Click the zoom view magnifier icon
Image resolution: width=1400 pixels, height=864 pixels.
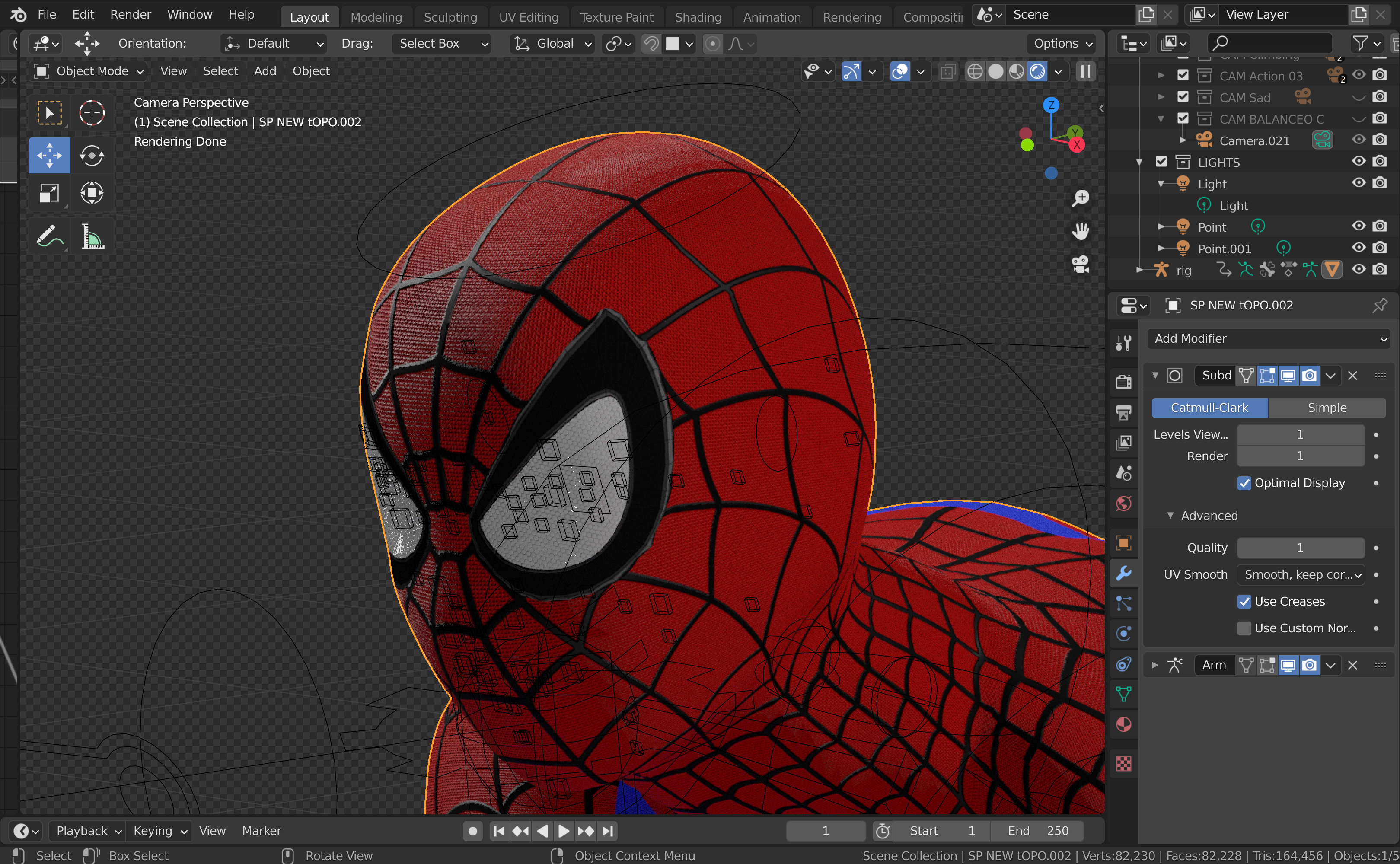pyautogui.click(x=1080, y=198)
